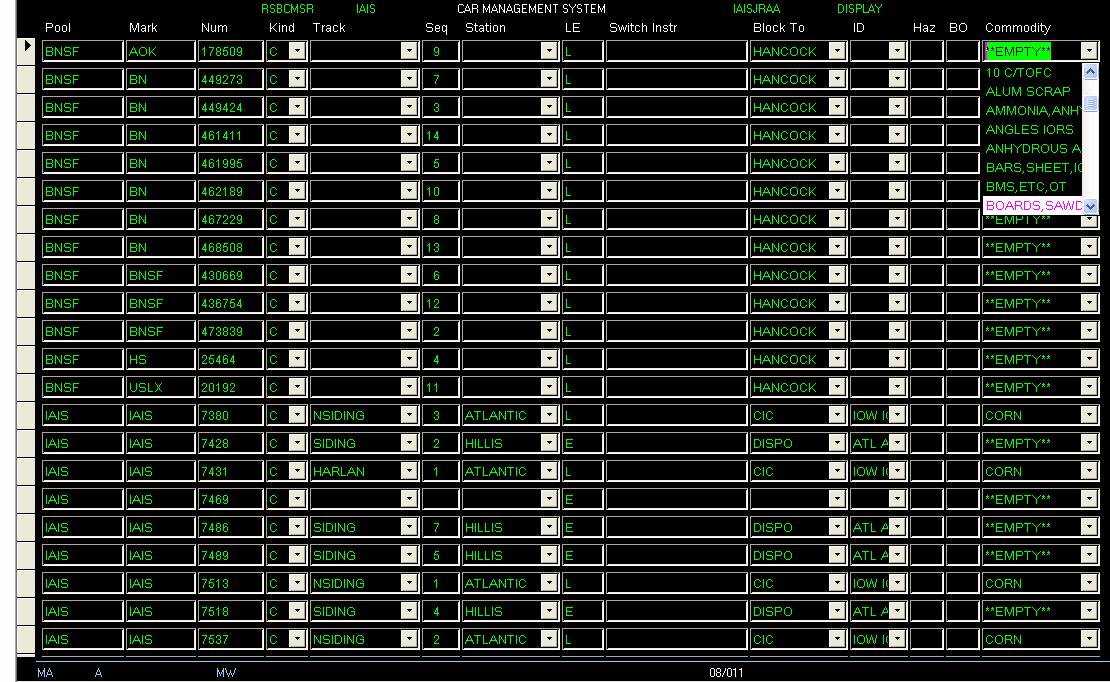This screenshot has width=1110, height=682.
Task: Click the commodity list scrollbar thumb
Action: coord(1090,104)
